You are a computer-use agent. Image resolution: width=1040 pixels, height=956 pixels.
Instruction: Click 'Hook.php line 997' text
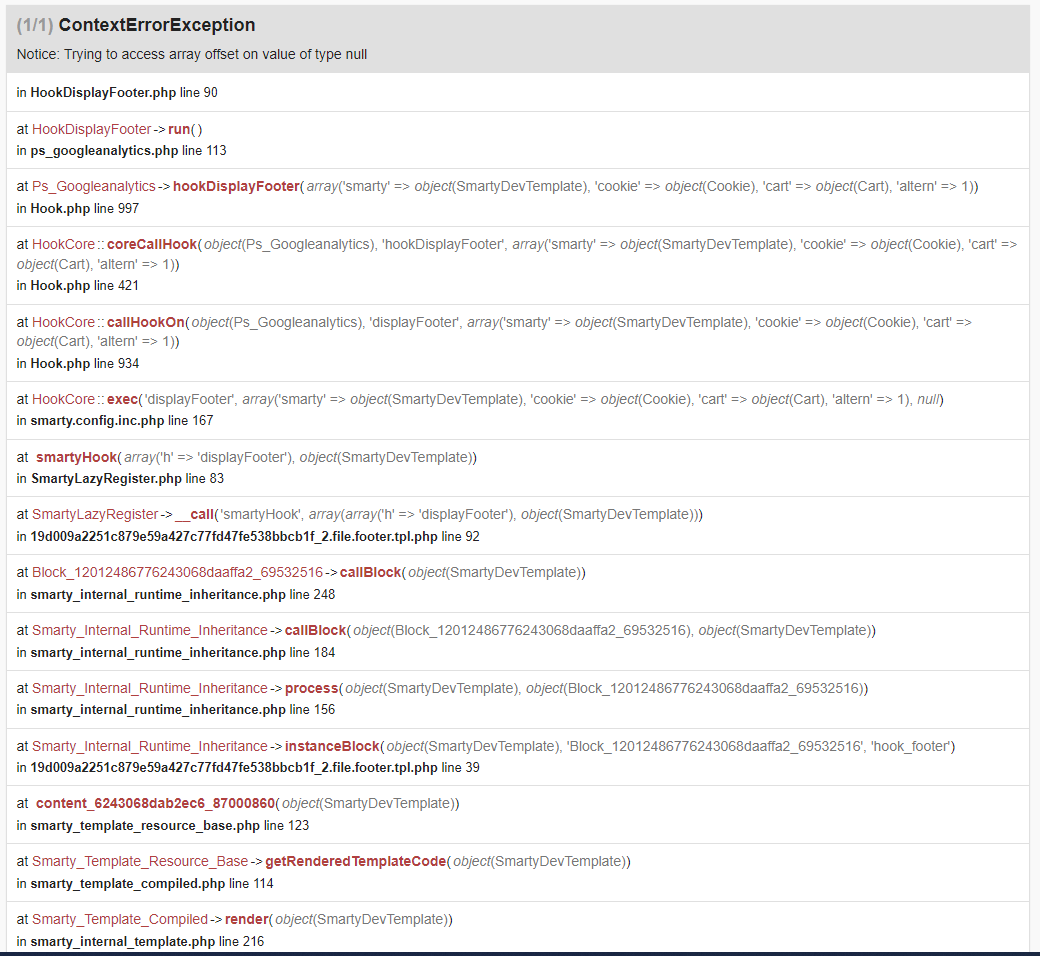coord(85,208)
